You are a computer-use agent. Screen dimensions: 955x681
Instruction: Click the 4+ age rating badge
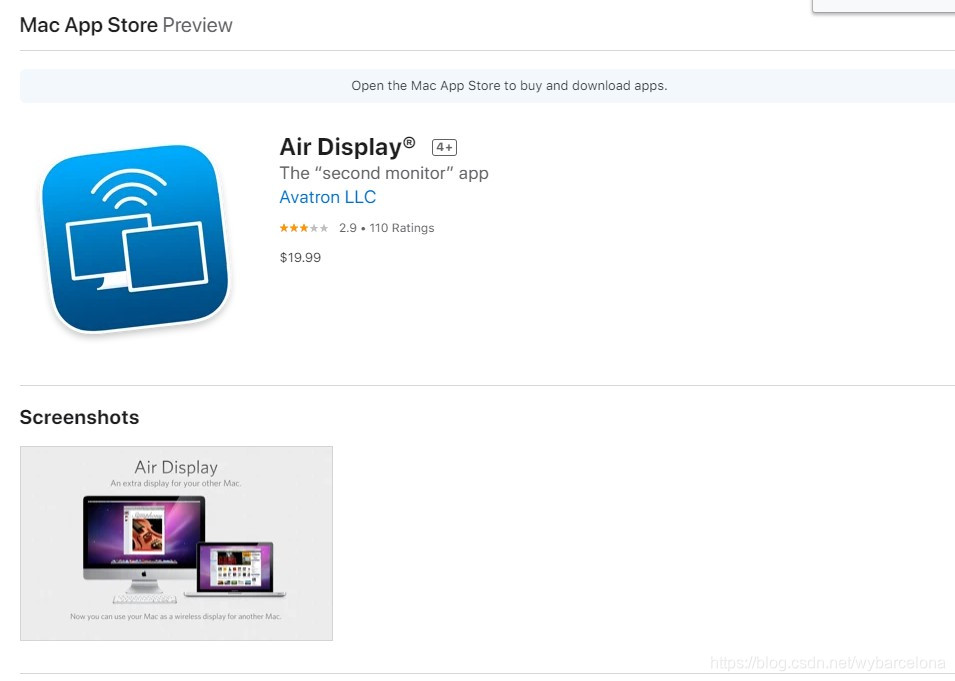click(x=444, y=147)
